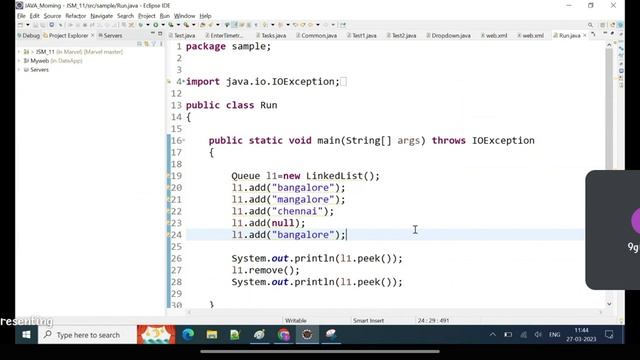Open the Project Explorer view menu

point(161,44)
